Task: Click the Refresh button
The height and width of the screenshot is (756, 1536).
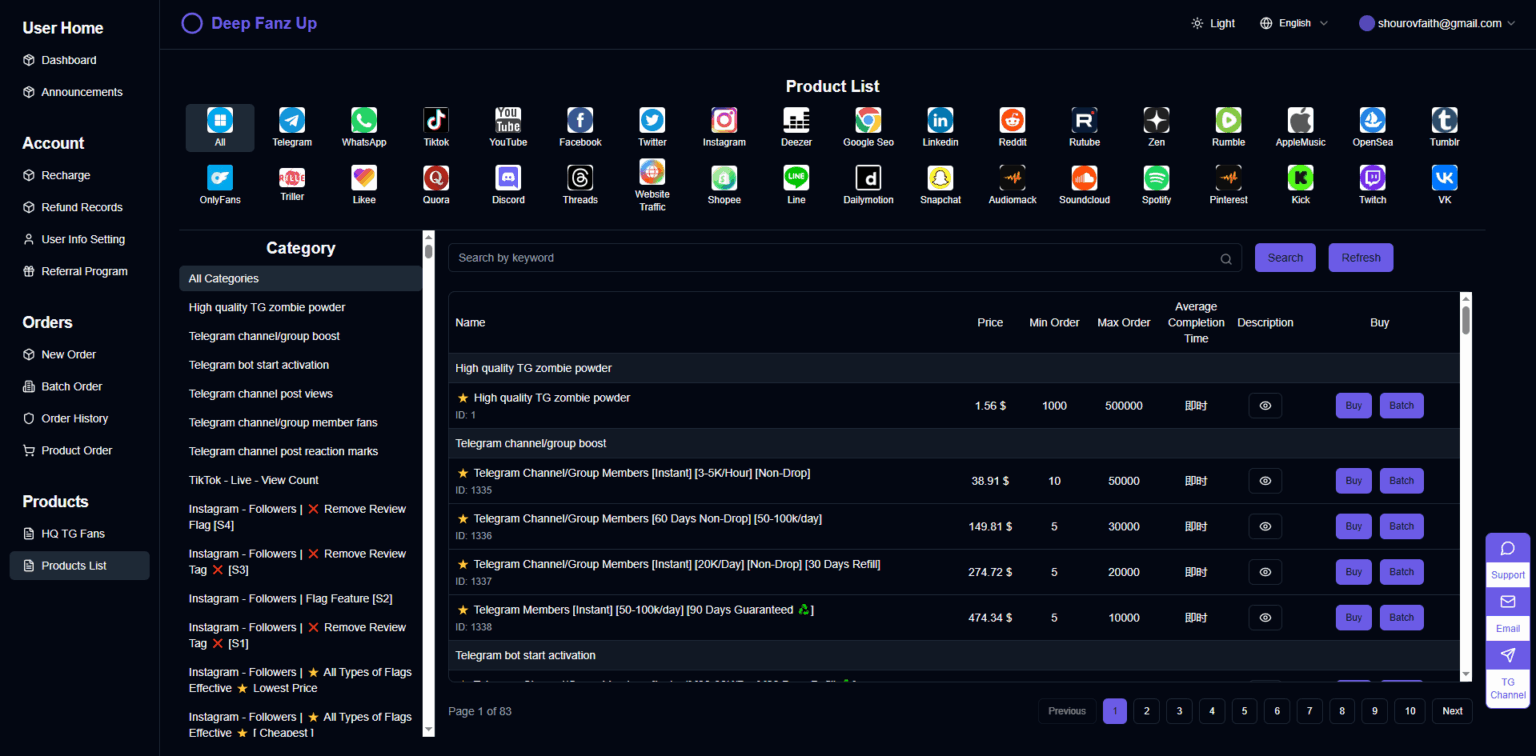Action: [x=1360, y=257]
